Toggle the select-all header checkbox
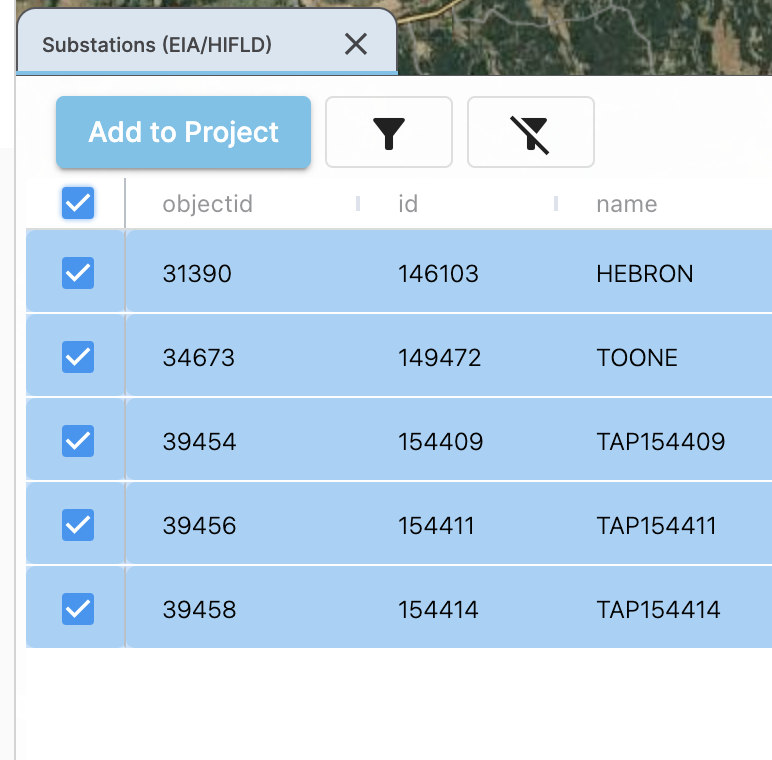The height and width of the screenshot is (760, 772). coord(78,203)
